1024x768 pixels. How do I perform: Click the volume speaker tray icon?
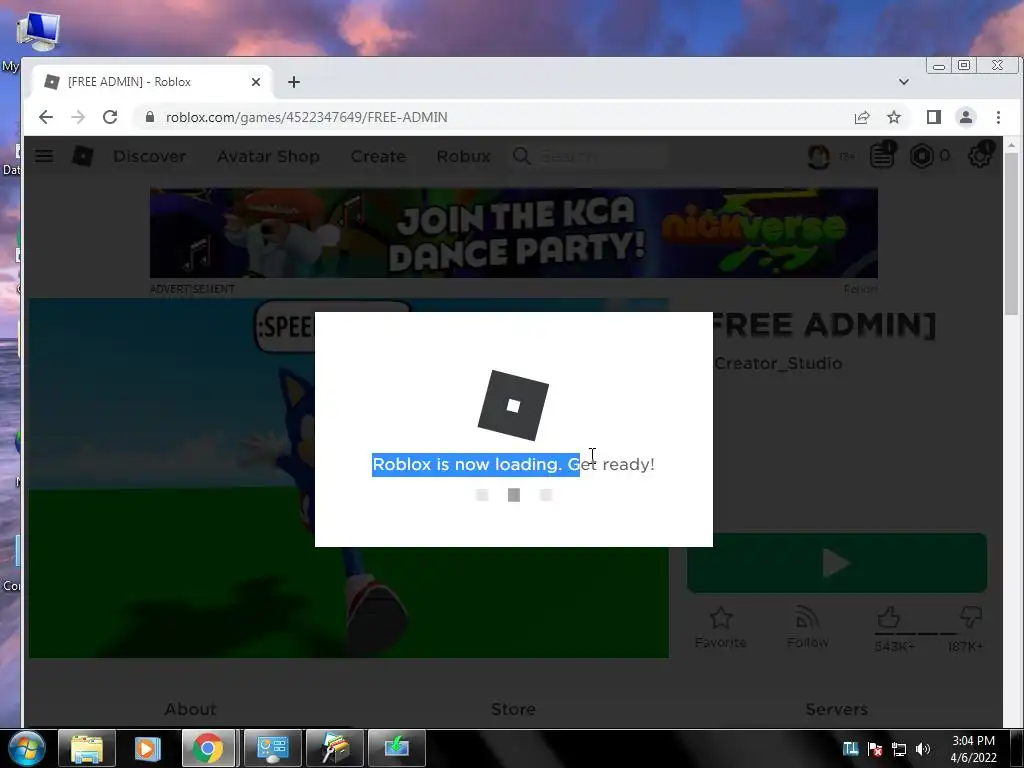point(923,749)
